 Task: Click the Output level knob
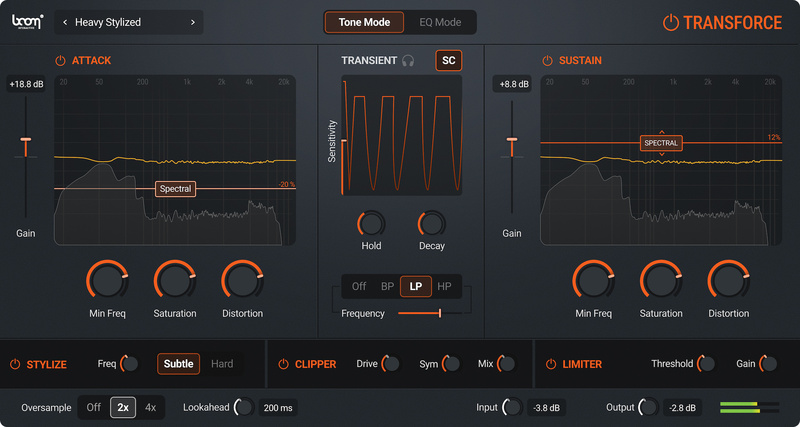[648, 407]
